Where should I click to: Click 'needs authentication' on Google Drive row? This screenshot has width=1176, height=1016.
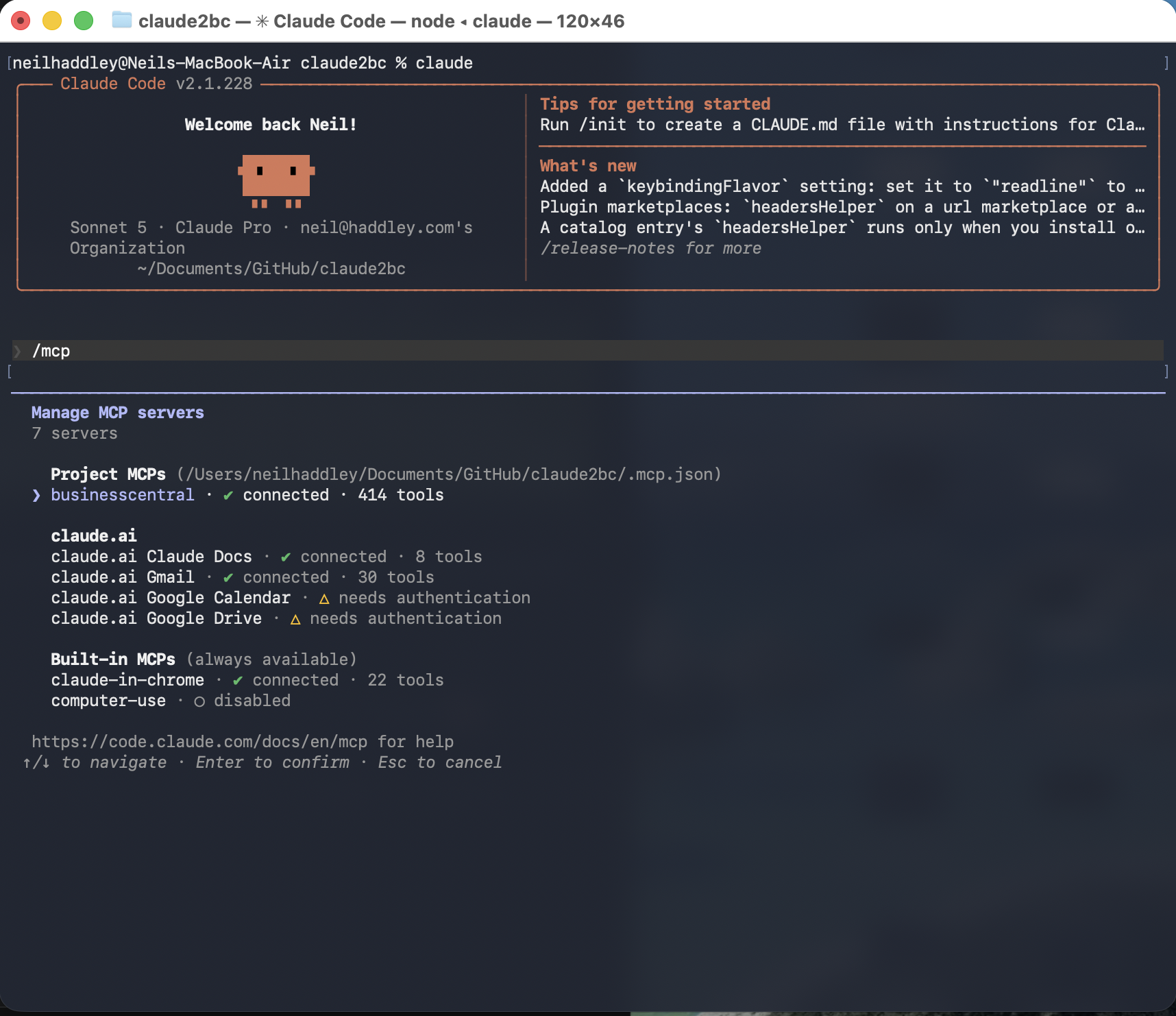tap(406, 618)
